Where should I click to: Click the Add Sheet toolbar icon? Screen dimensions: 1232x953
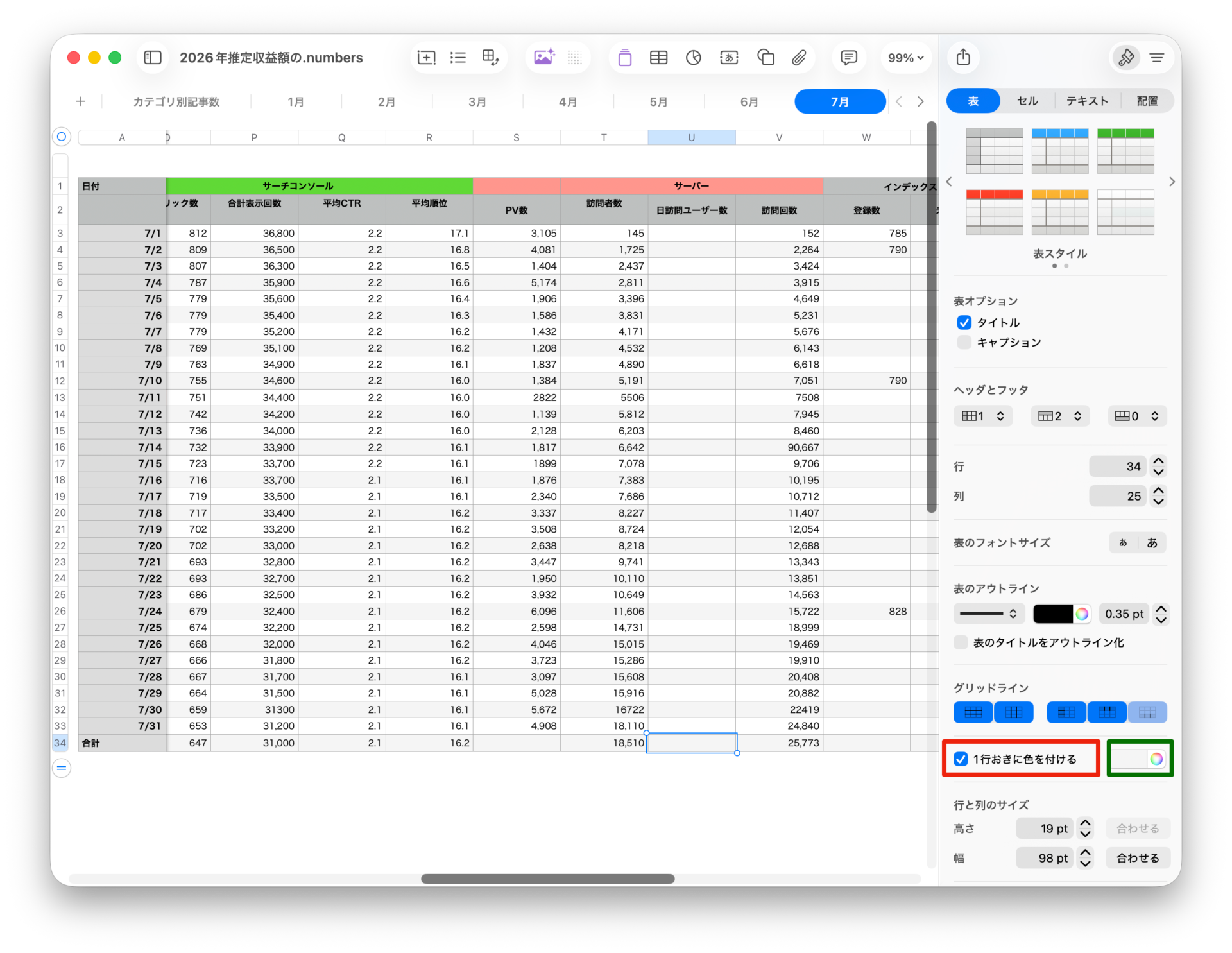426,58
